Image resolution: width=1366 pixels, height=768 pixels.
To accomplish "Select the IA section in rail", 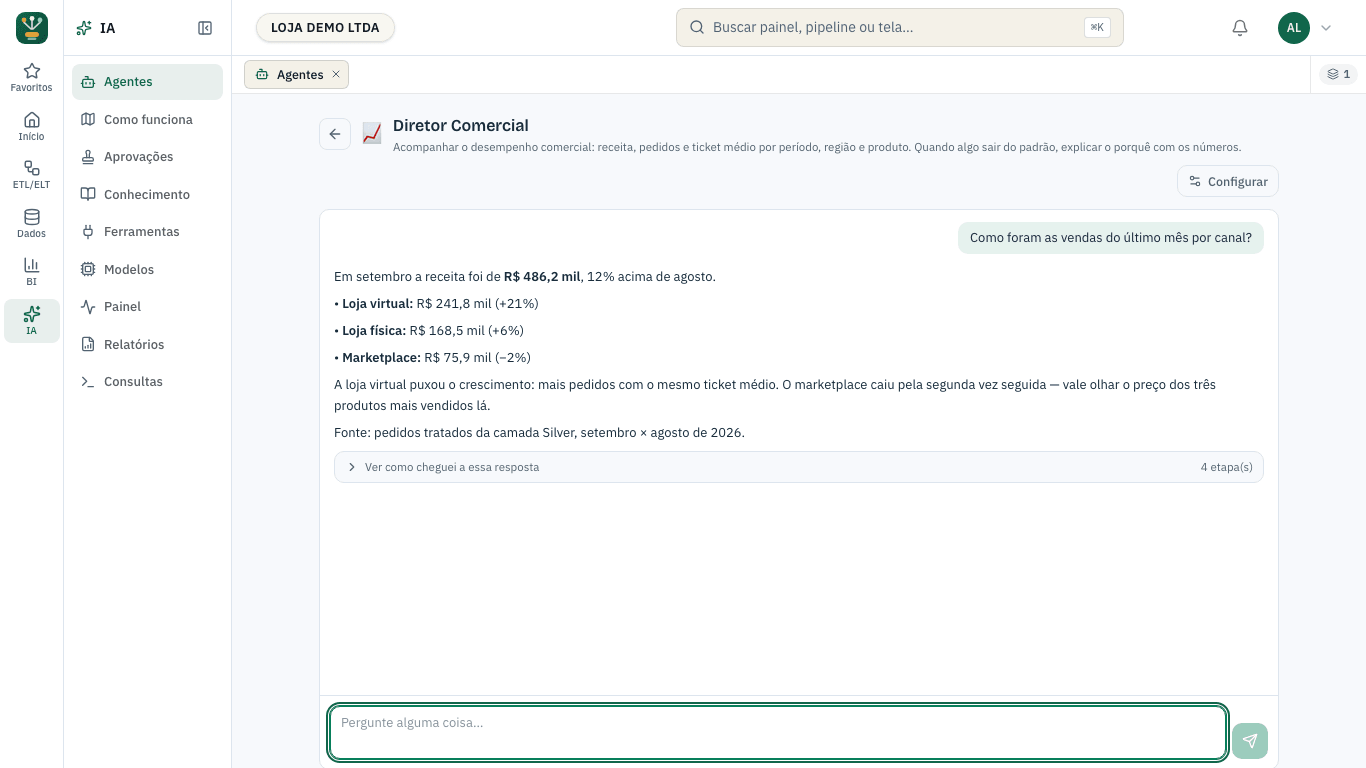I will click(x=31, y=320).
